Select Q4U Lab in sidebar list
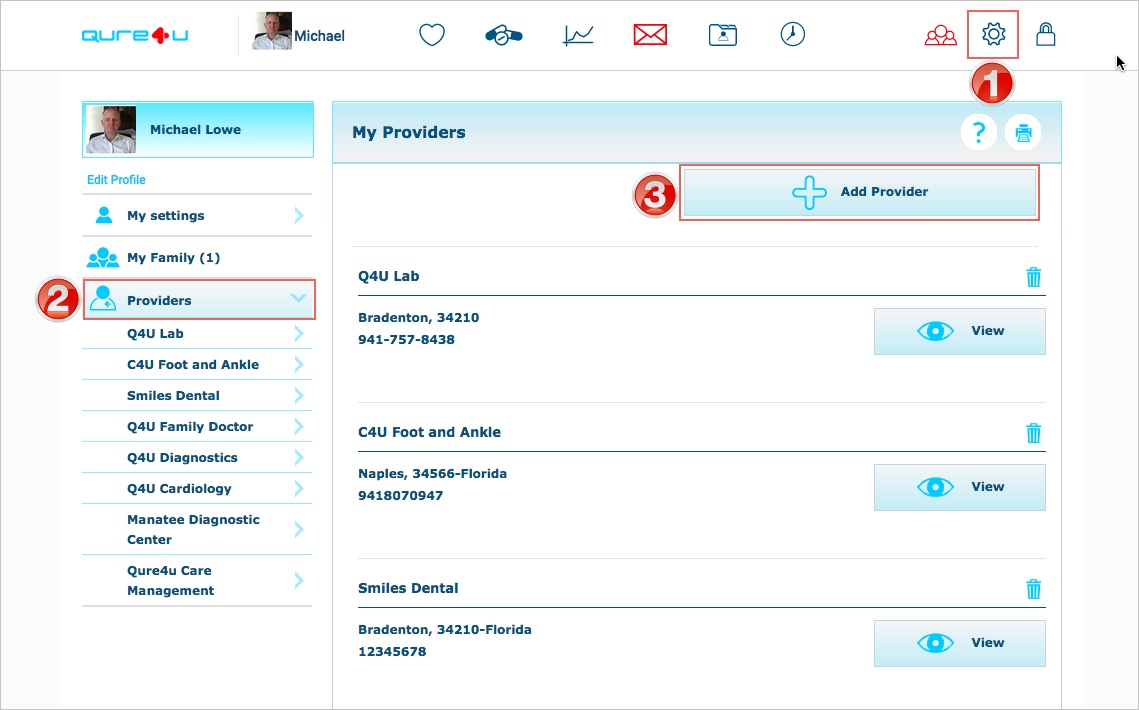Image resolution: width=1139 pixels, height=710 pixels. tap(197, 334)
